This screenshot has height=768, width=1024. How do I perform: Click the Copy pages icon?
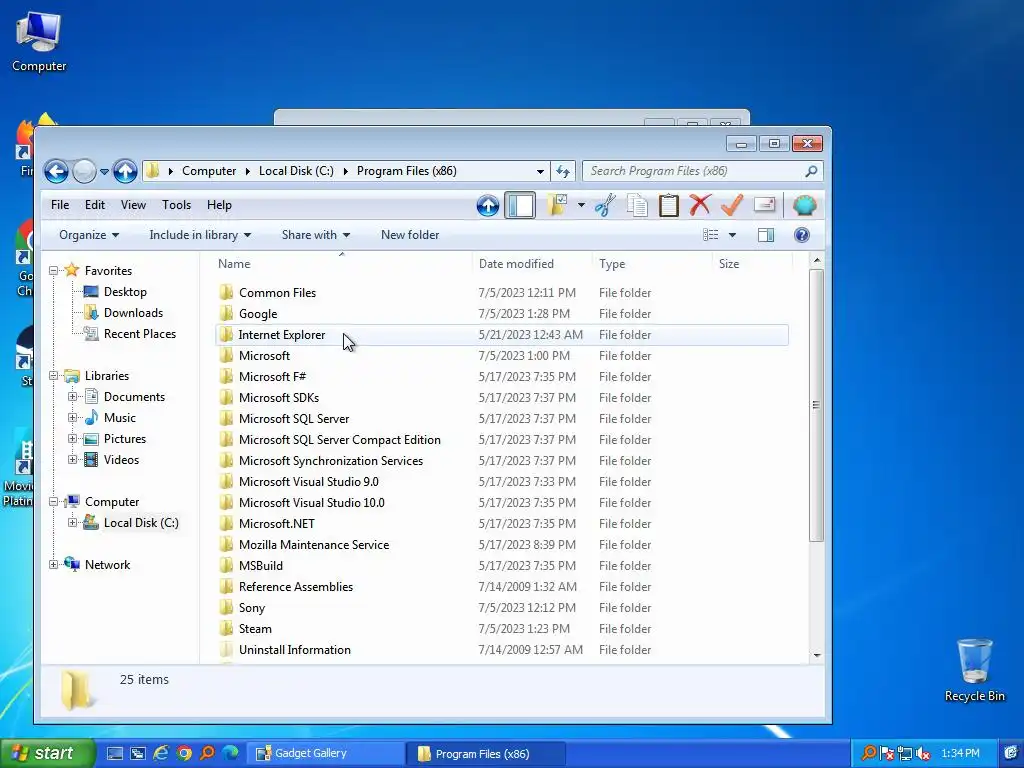637,206
